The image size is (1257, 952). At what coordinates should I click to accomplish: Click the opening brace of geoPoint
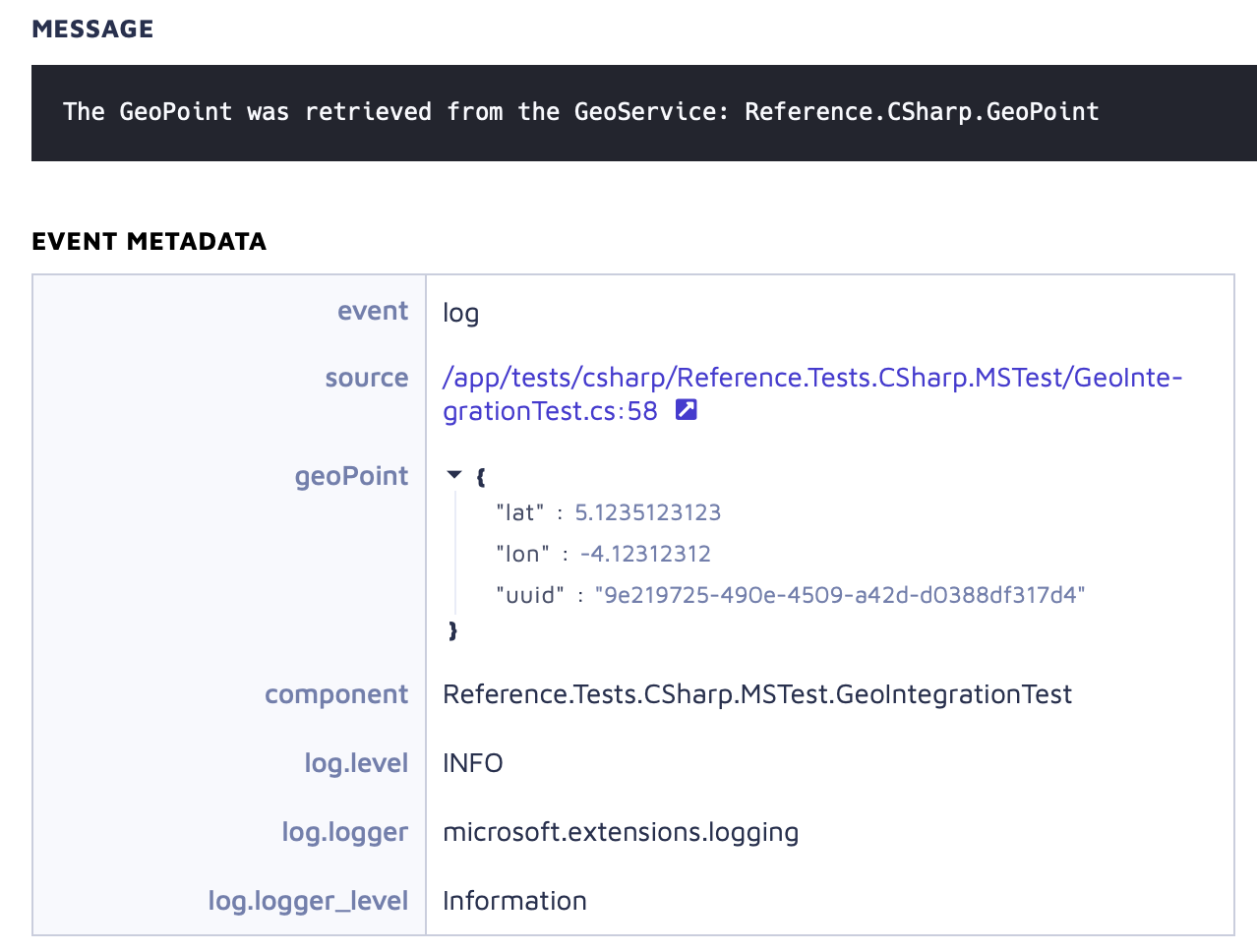point(480,476)
